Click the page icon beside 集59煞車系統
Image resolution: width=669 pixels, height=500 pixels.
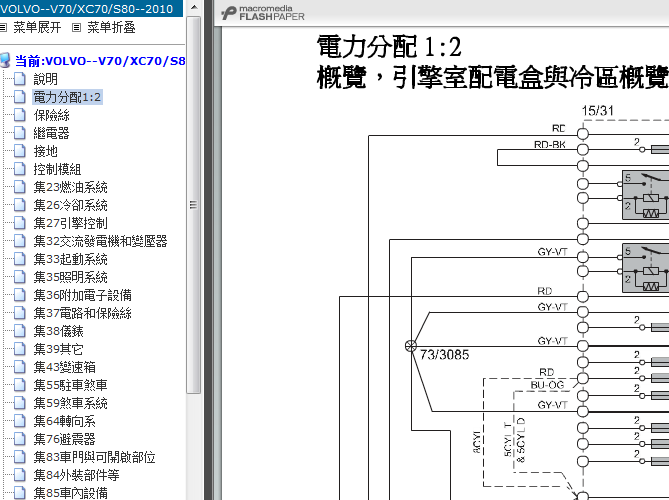coord(20,403)
